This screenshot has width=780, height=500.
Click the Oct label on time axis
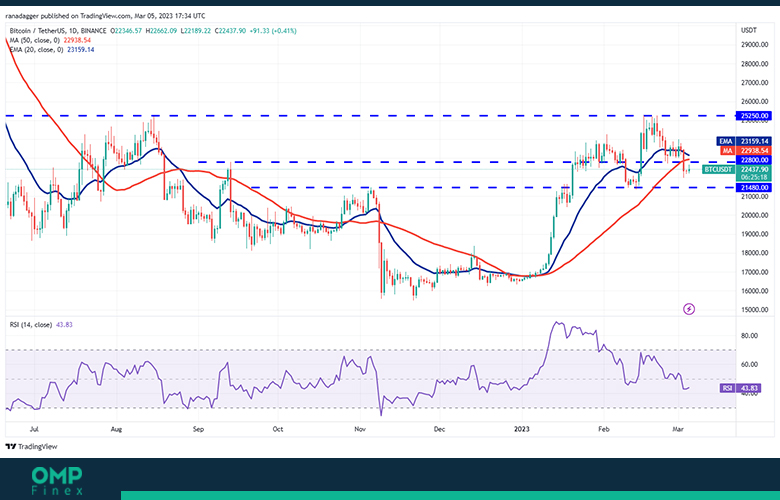278,429
